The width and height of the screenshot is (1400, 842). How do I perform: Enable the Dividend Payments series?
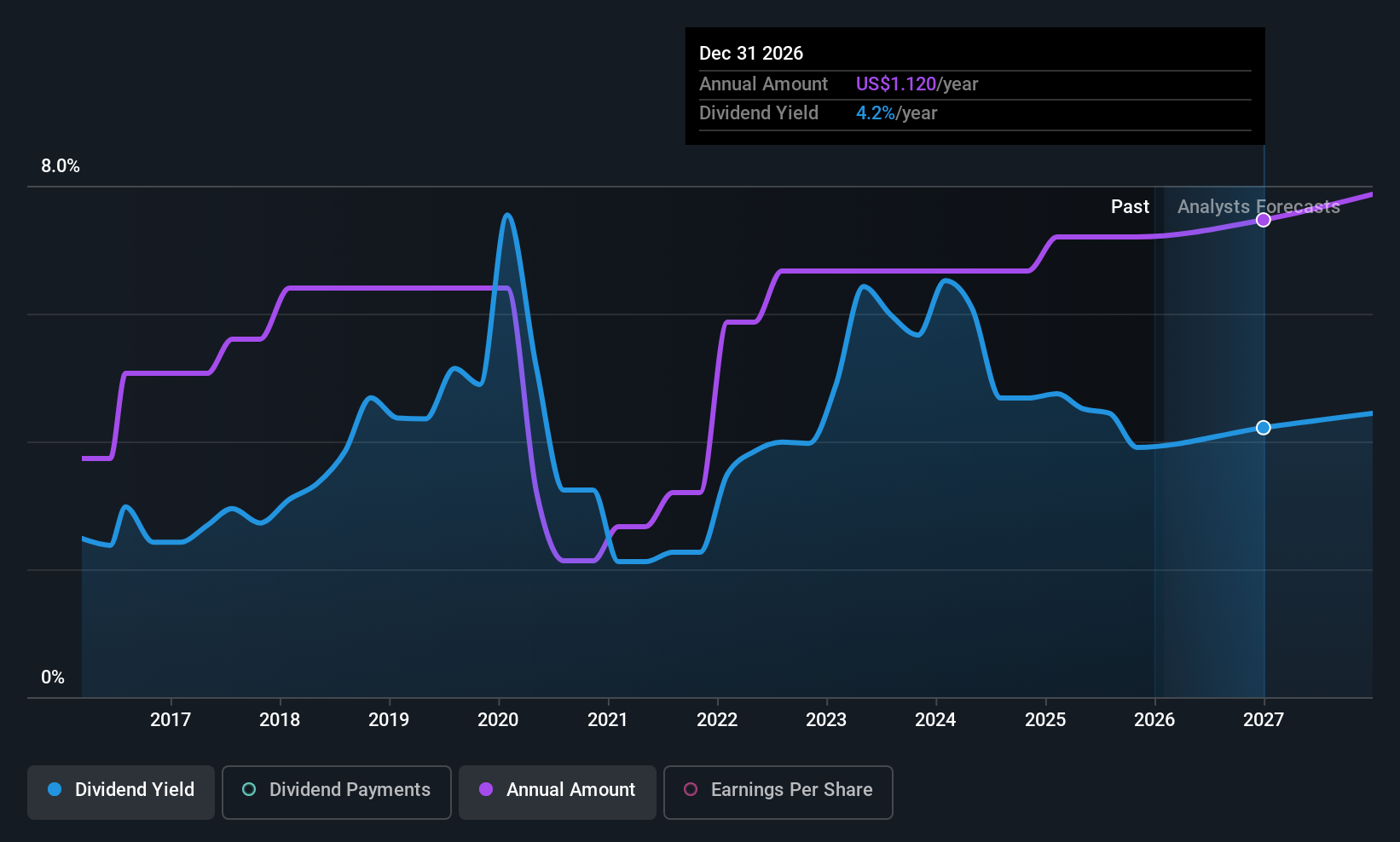(336, 792)
